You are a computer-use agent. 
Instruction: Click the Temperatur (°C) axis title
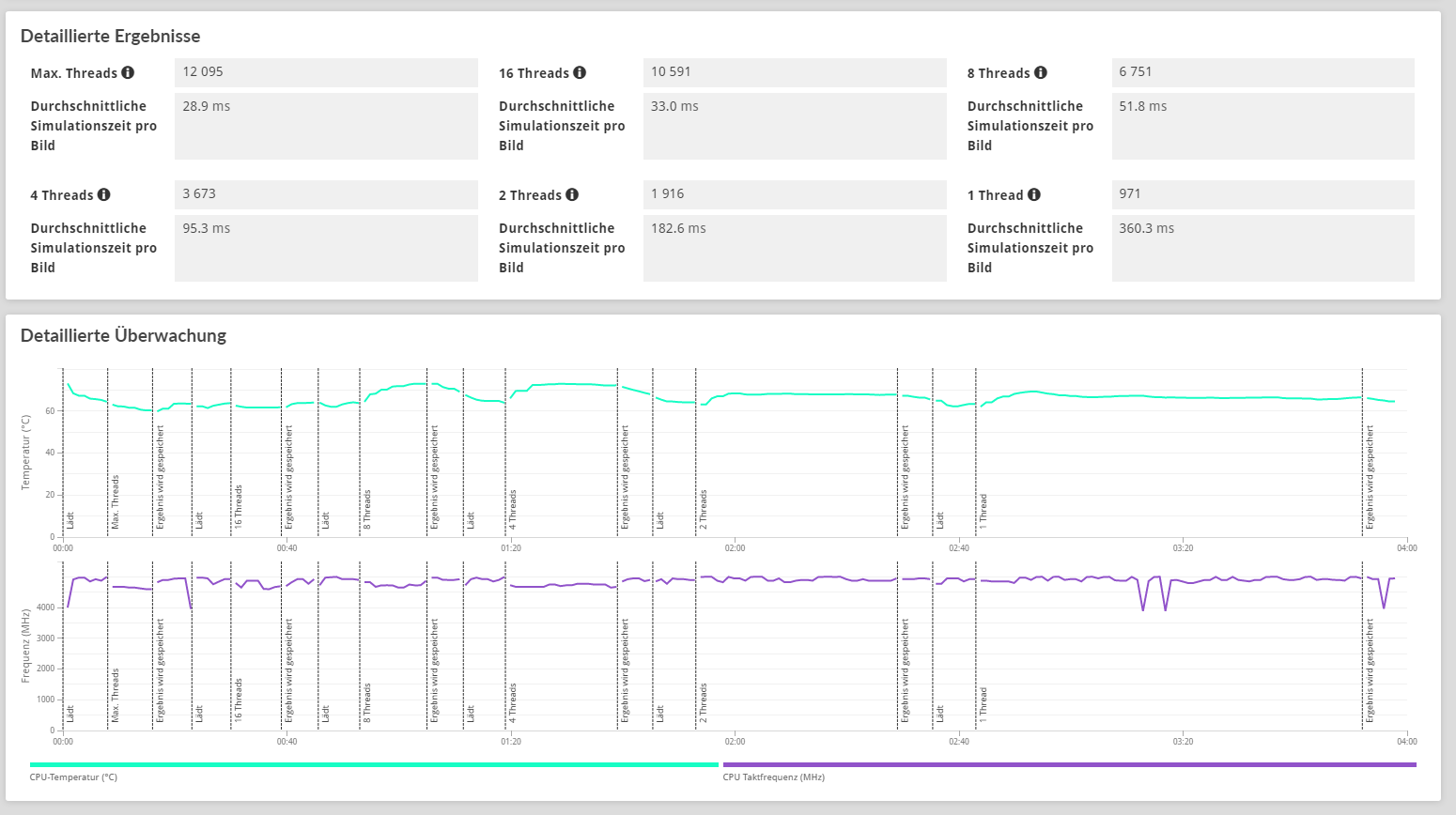coord(25,453)
